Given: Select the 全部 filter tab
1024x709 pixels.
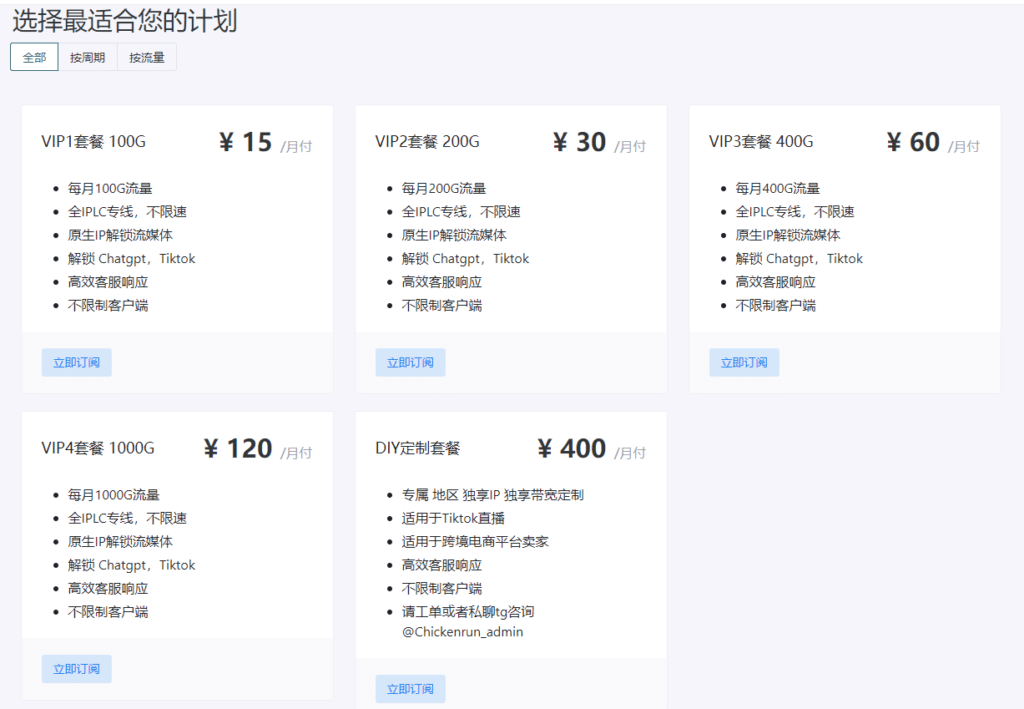Looking at the screenshot, I should coord(34,58).
